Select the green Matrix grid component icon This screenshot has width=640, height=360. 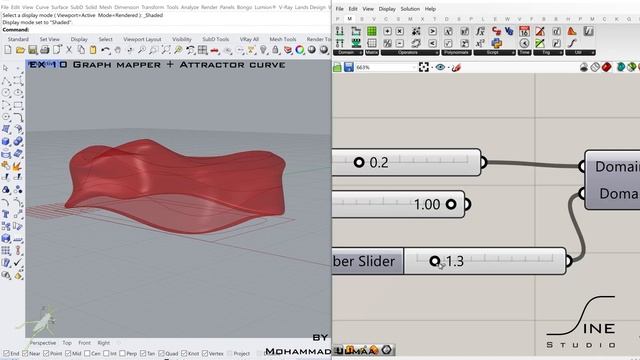click(x=372, y=31)
